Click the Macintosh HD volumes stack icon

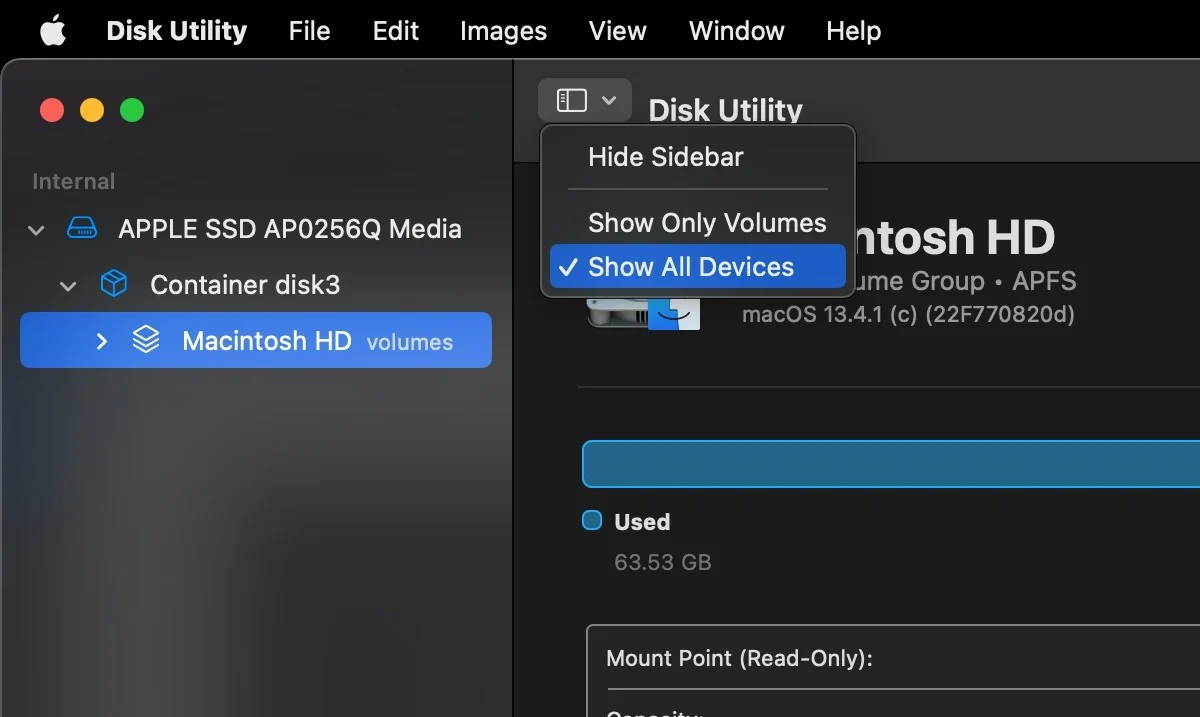[x=146, y=341]
